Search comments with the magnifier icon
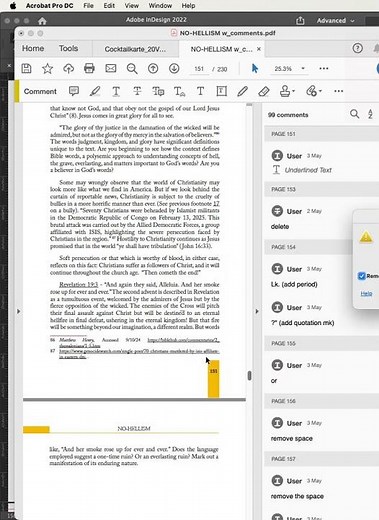This screenshot has width=379, height=520. [x=355, y=114]
